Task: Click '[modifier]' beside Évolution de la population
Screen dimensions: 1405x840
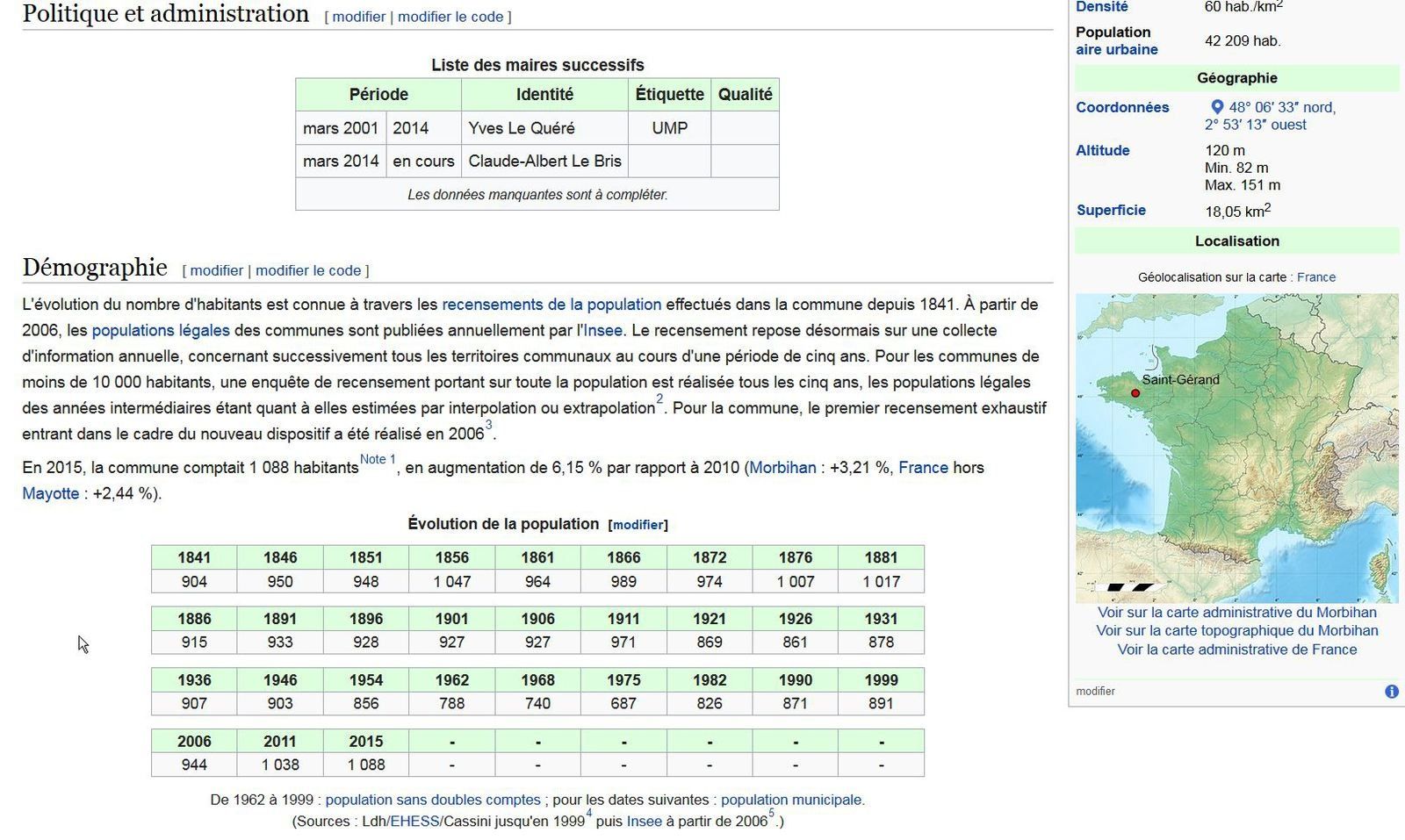Action: tap(638, 525)
